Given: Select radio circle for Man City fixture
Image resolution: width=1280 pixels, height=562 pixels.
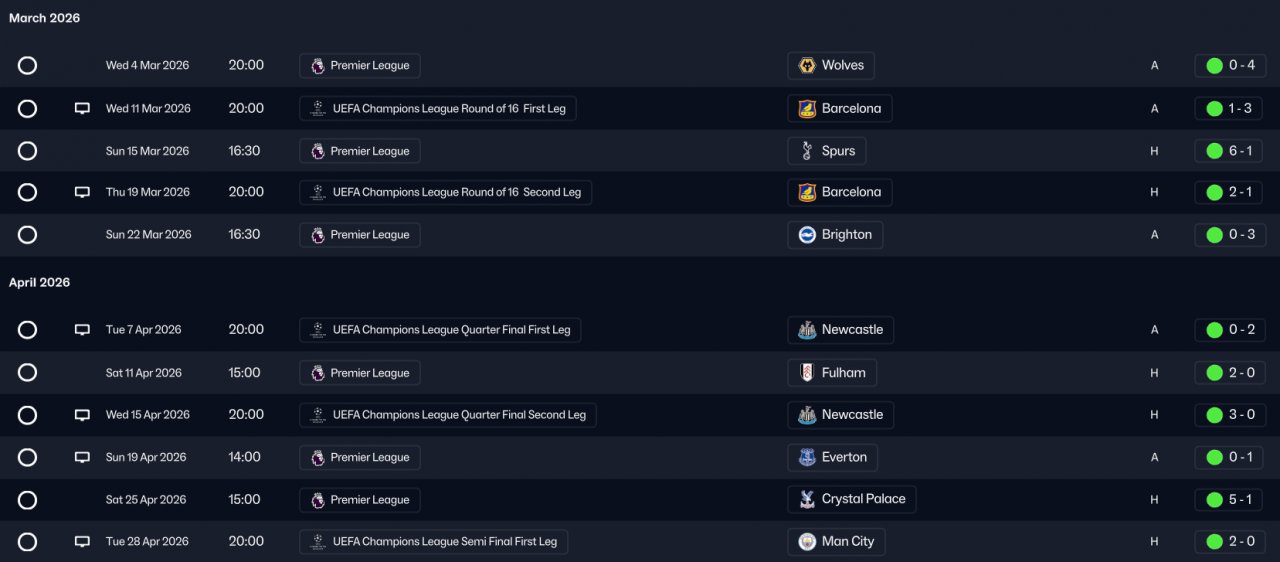Looking at the screenshot, I should pos(27,542).
